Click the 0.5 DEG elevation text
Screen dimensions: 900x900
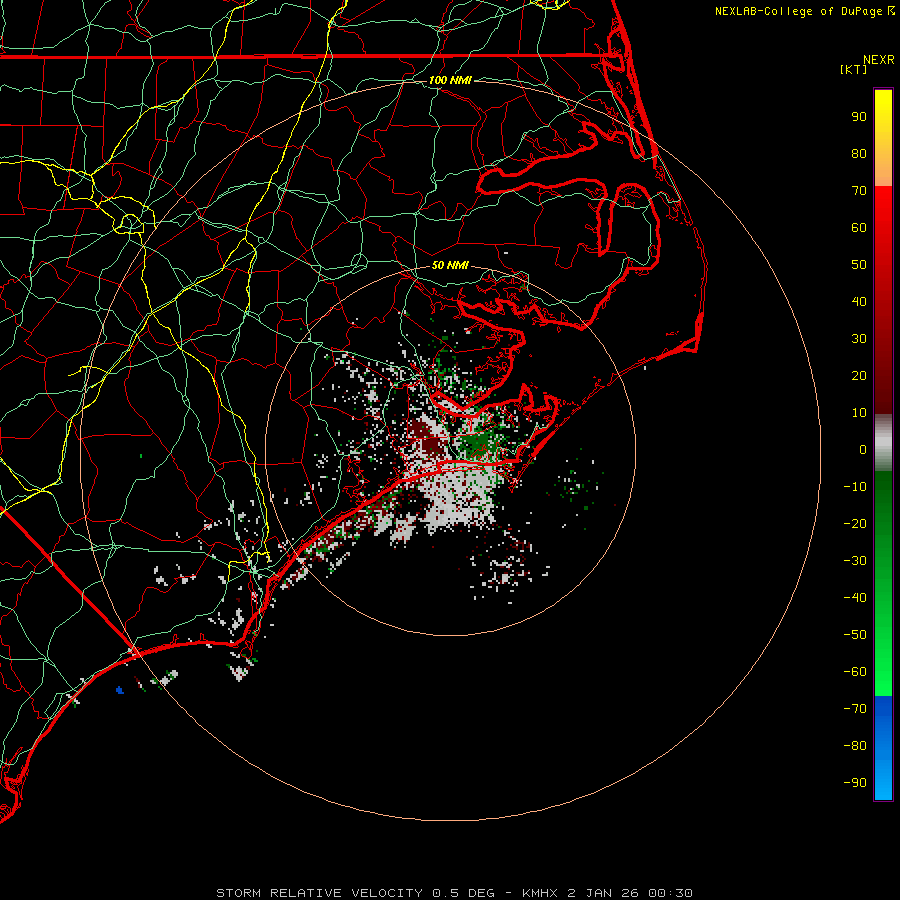pyautogui.click(x=463, y=893)
